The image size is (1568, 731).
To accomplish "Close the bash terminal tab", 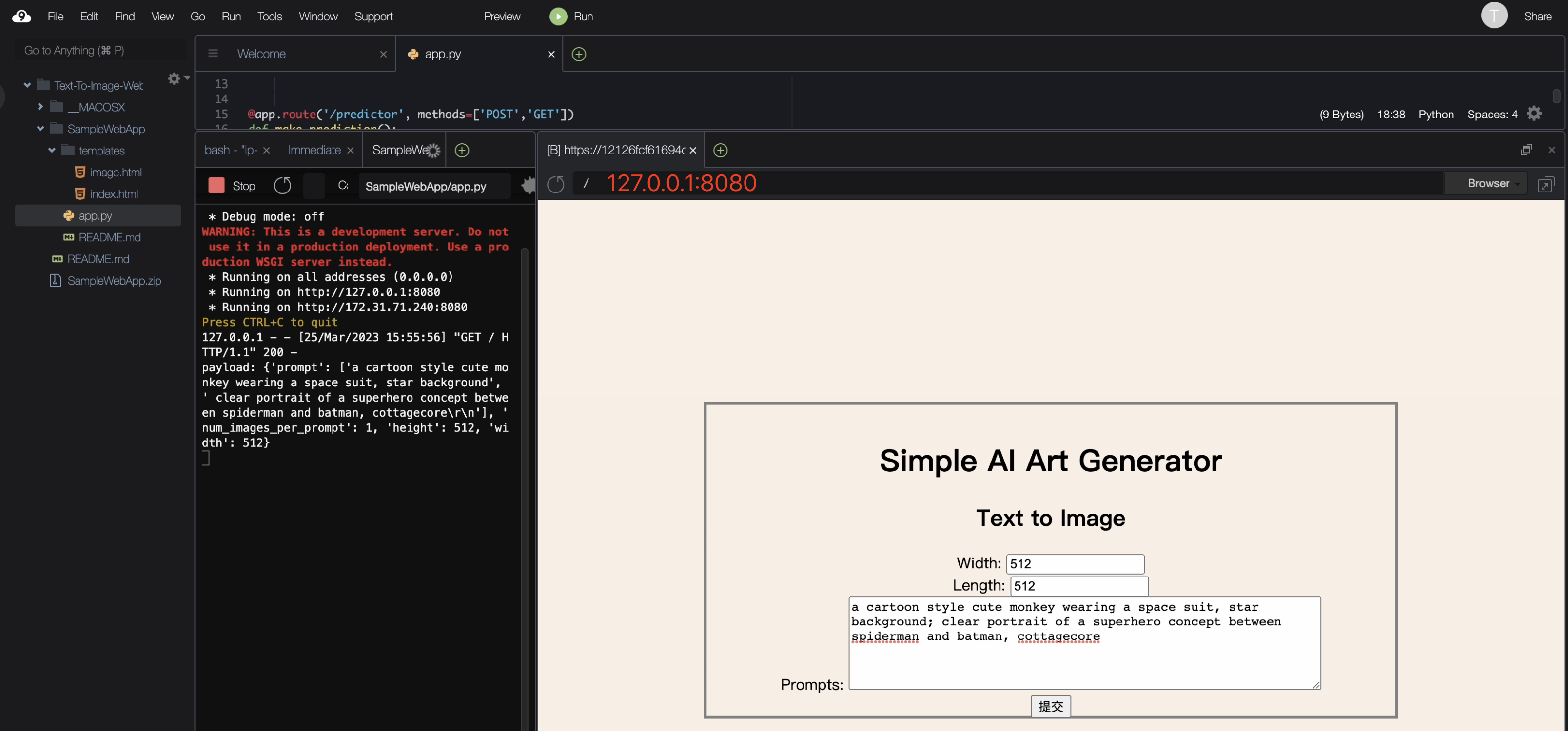I will click(266, 150).
